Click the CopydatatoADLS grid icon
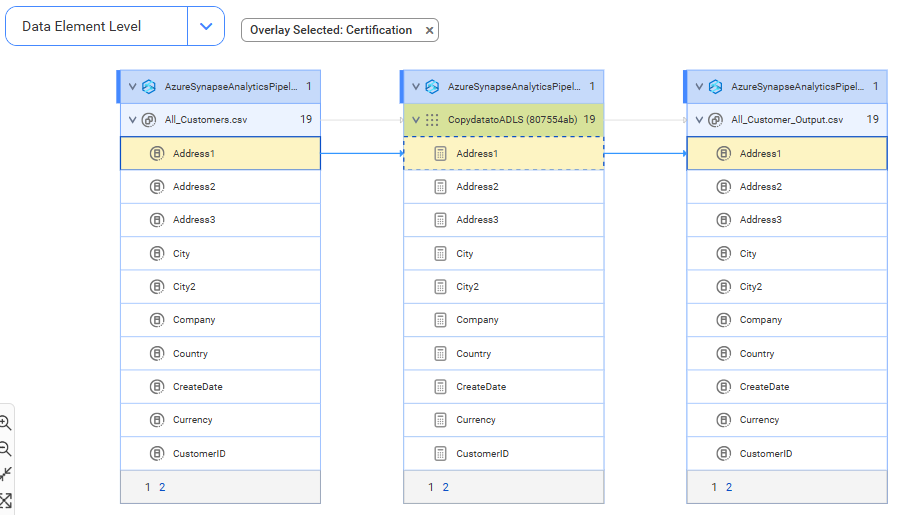 (432, 120)
